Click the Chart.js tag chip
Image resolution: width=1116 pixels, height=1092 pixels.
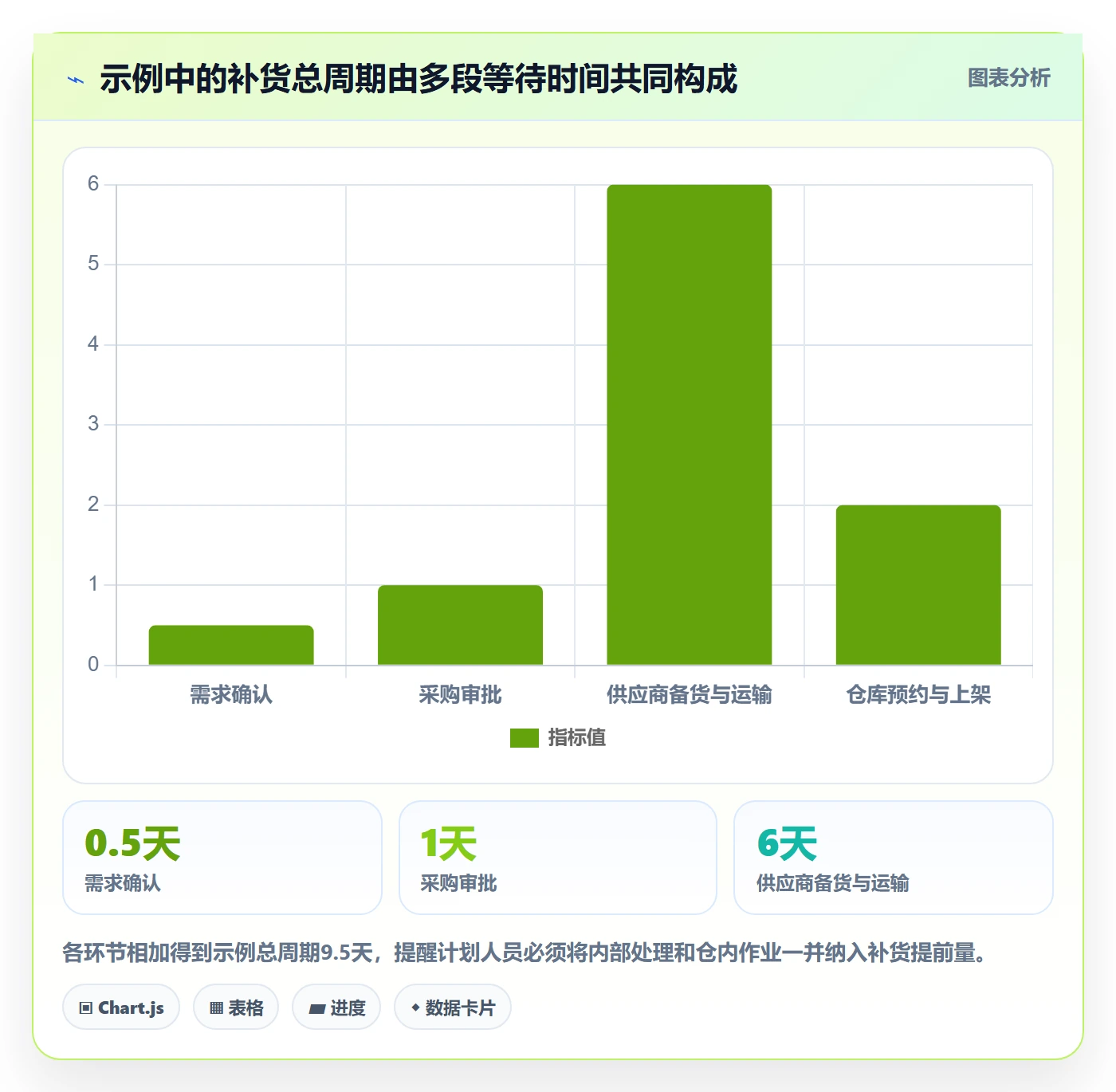pyautogui.click(x=121, y=1008)
